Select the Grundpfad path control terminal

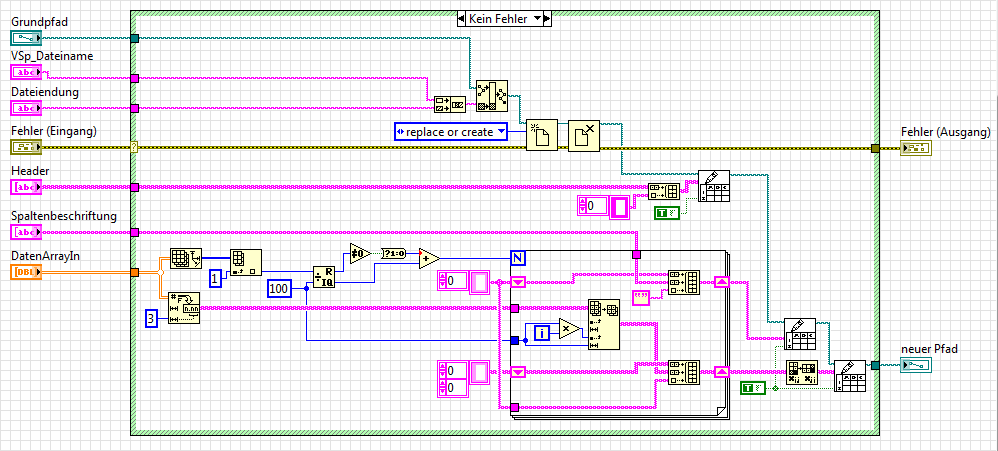[26, 38]
